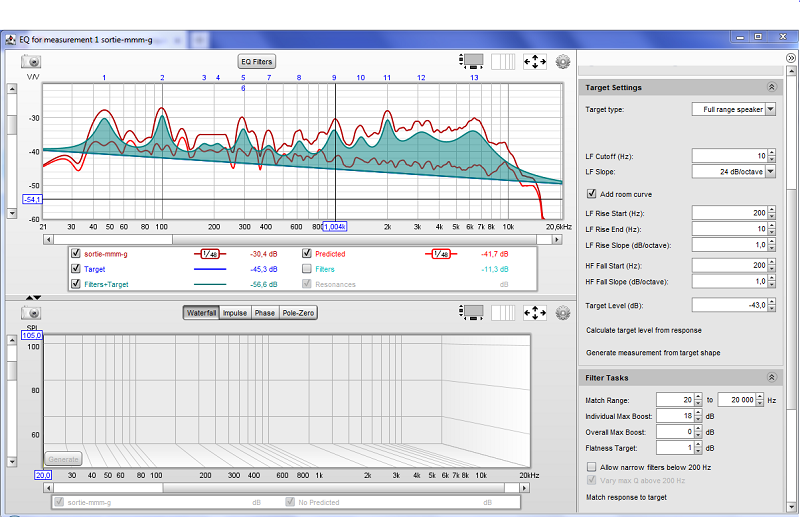Enable Allow narrow filters below 200 Hz
800x517 pixels.
(x=591, y=466)
